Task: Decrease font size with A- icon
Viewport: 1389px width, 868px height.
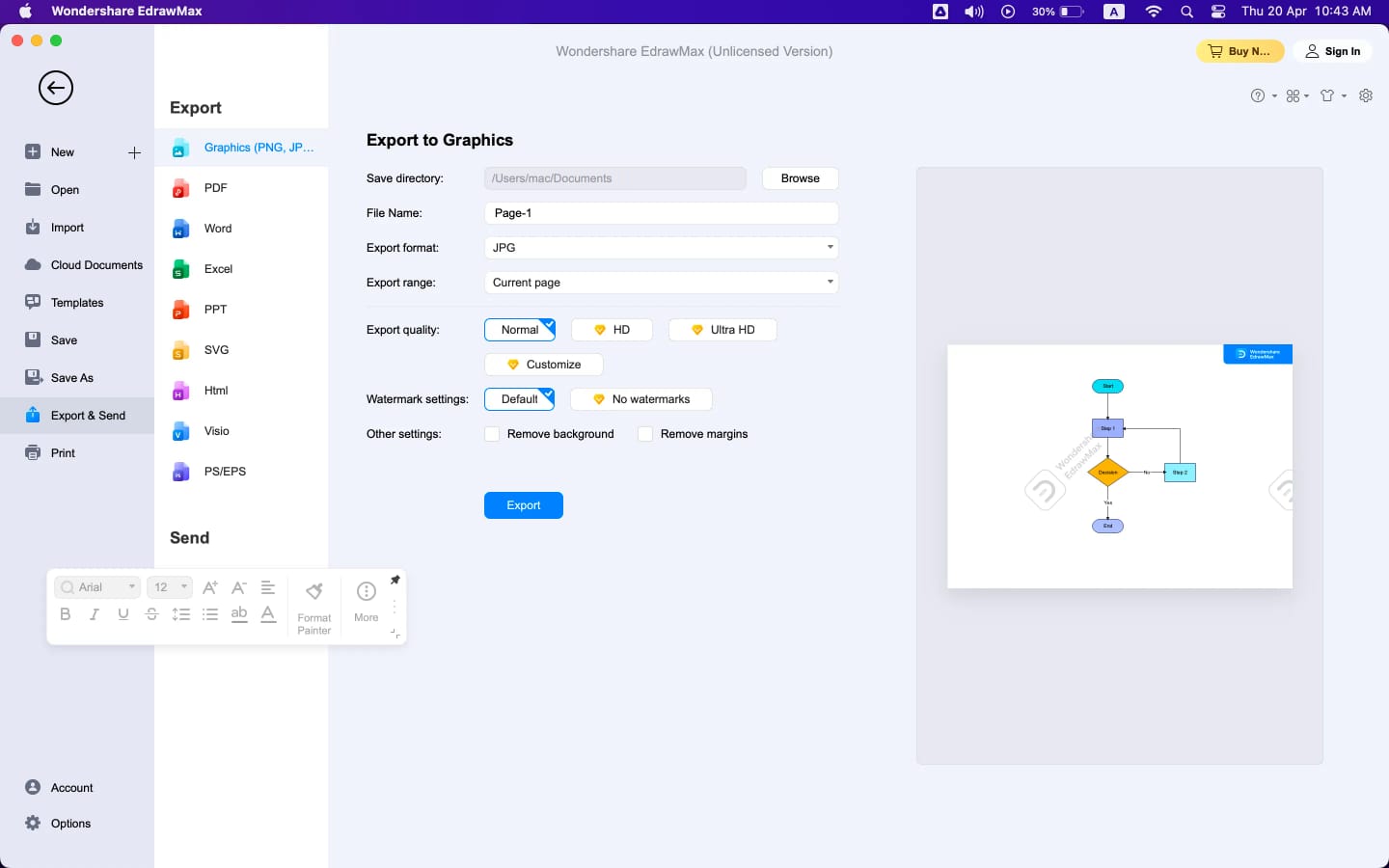Action: coord(239,587)
